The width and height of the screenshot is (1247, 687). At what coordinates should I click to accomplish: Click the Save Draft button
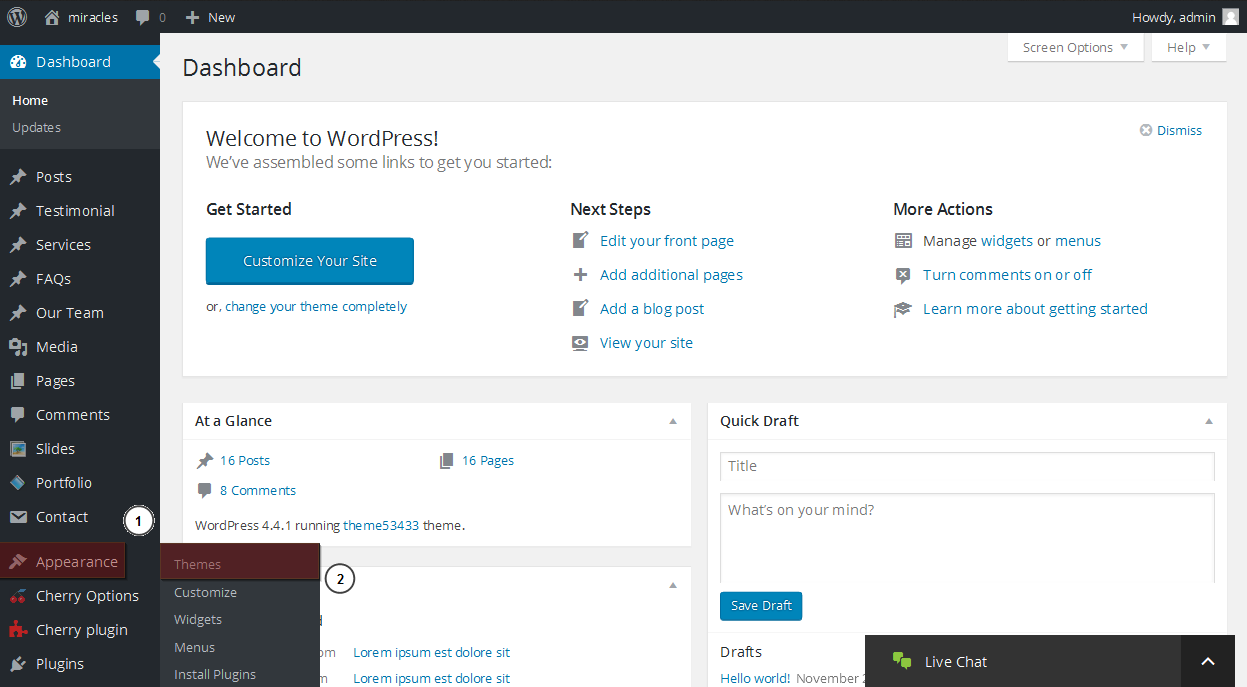(x=761, y=605)
